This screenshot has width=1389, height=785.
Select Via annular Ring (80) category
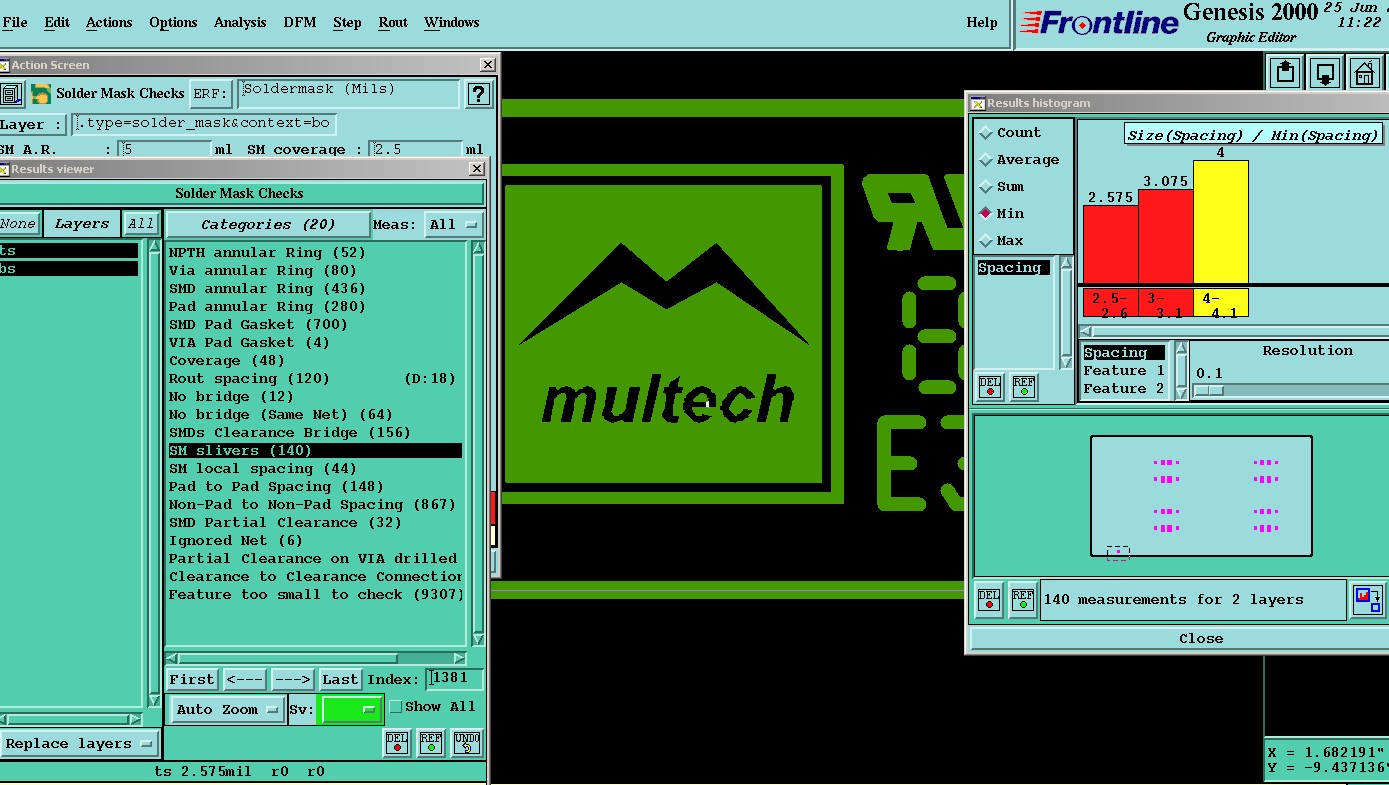(315, 271)
